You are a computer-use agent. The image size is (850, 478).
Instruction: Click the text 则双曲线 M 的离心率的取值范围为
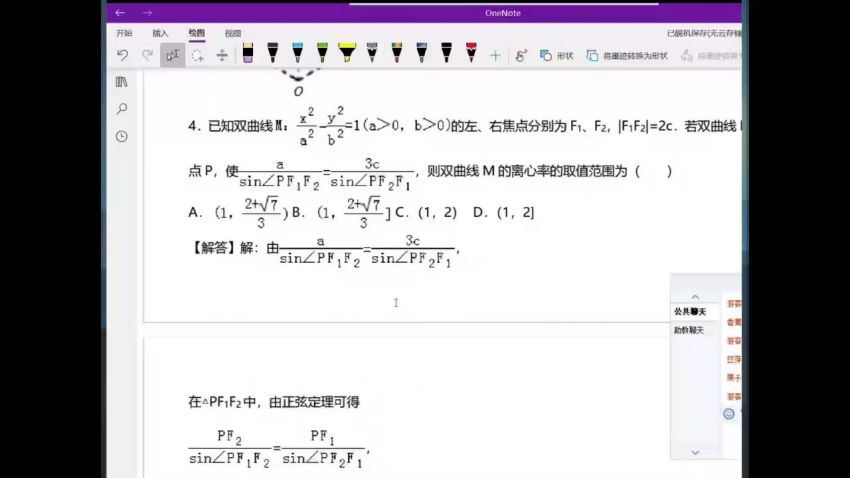(x=527, y=171)
